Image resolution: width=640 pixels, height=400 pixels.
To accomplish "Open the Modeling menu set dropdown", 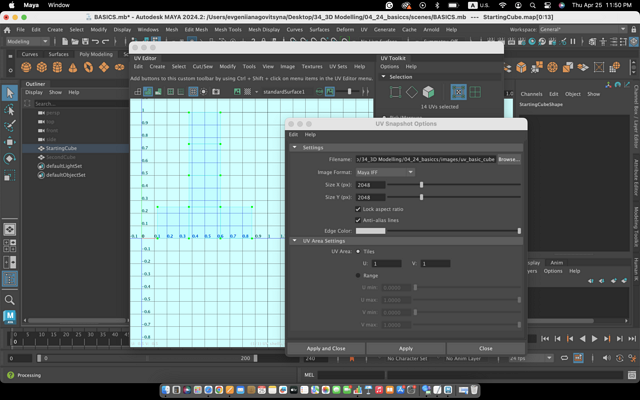I will click(27, 41).
